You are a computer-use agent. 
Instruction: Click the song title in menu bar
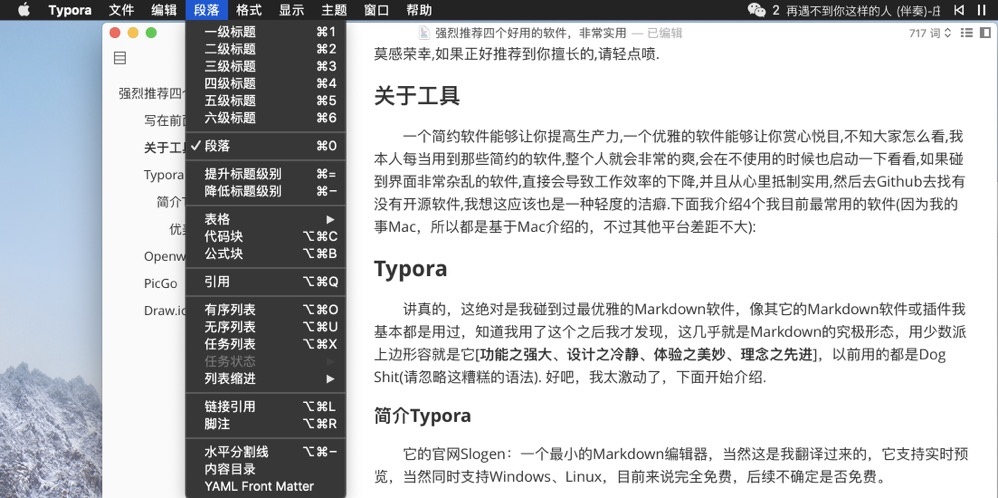[x=864, y=10]
